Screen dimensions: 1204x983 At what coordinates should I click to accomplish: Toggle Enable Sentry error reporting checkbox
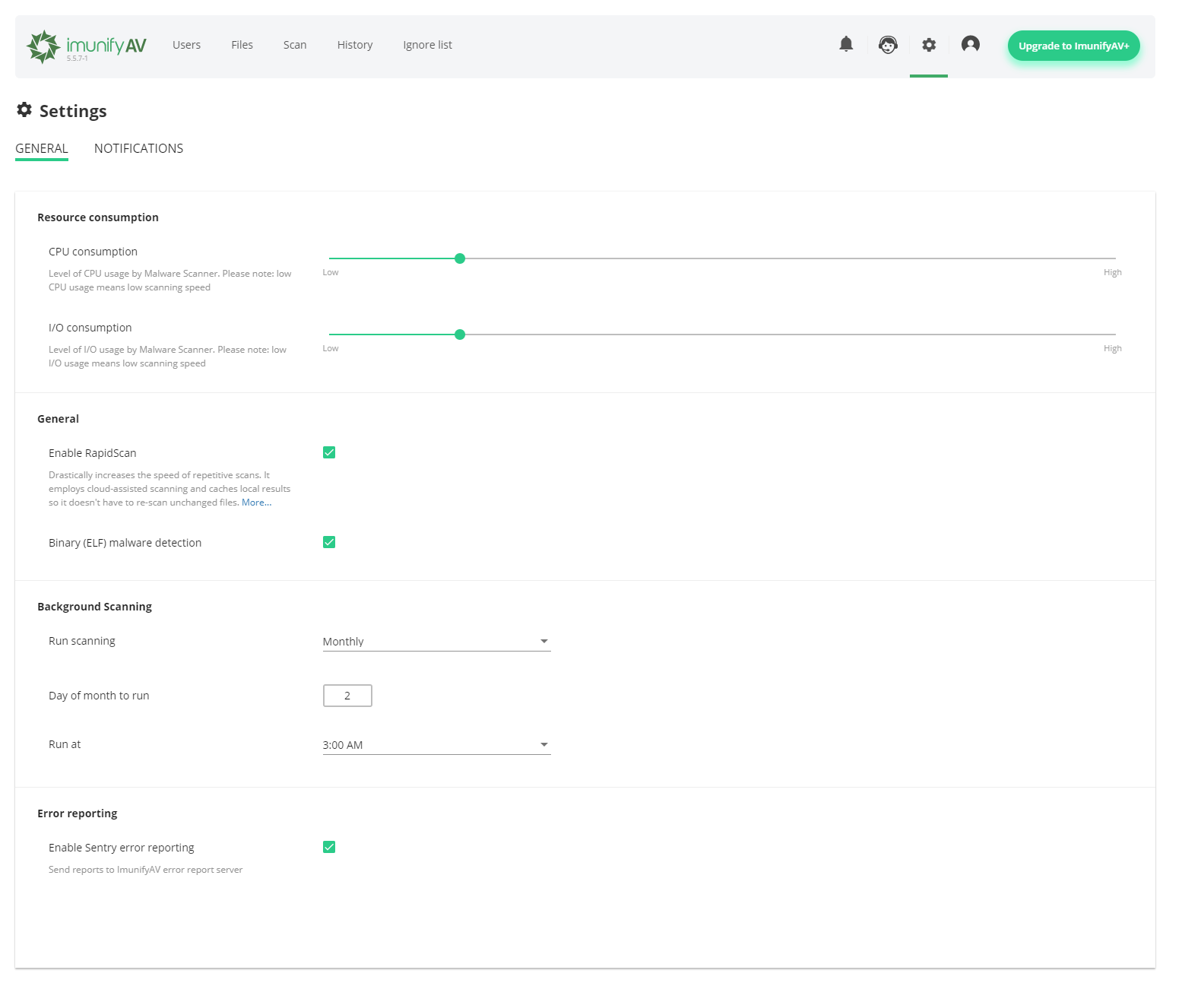pyautogui.click(x=329, y=848)
